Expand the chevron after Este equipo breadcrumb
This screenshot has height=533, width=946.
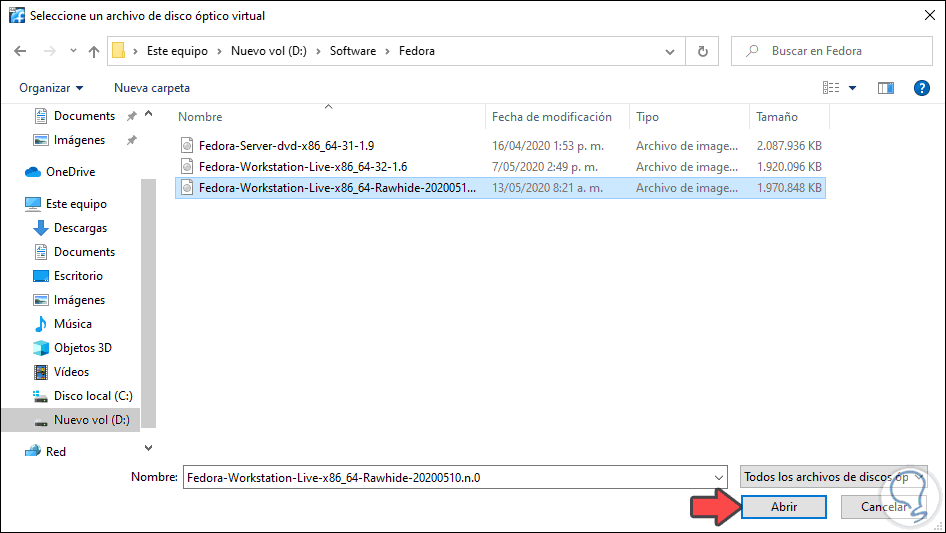220,51
